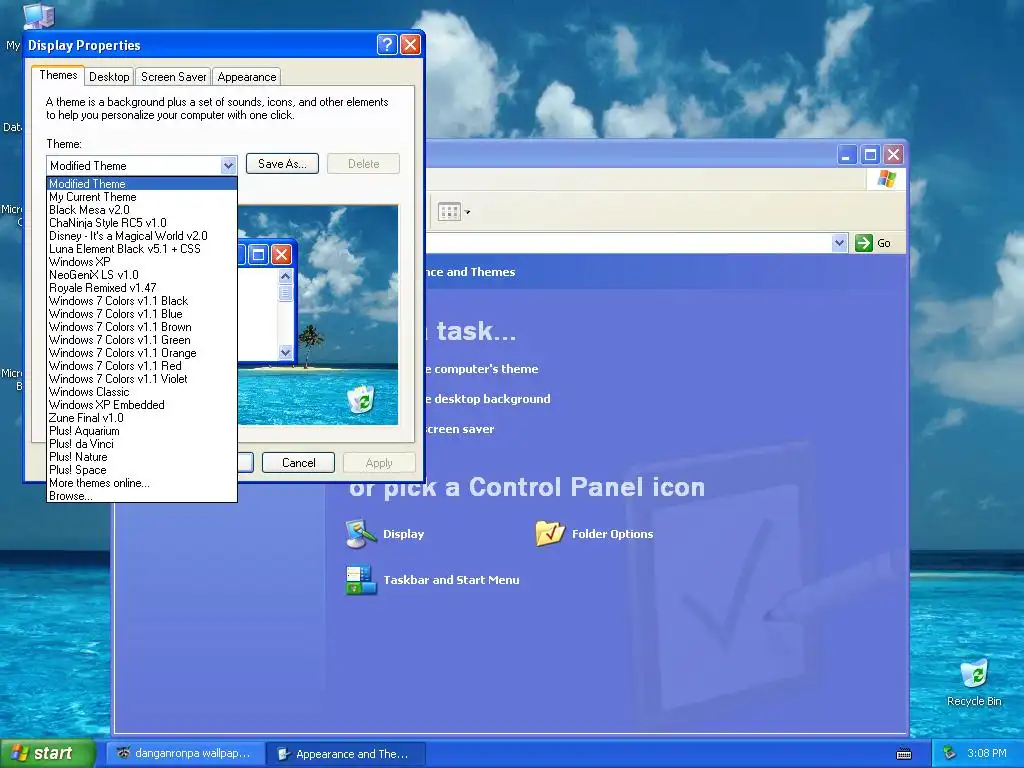The height and width of the screenshot is (768, 1024).
Task: Choose Plus! Space theme
Action: [142, 470]
